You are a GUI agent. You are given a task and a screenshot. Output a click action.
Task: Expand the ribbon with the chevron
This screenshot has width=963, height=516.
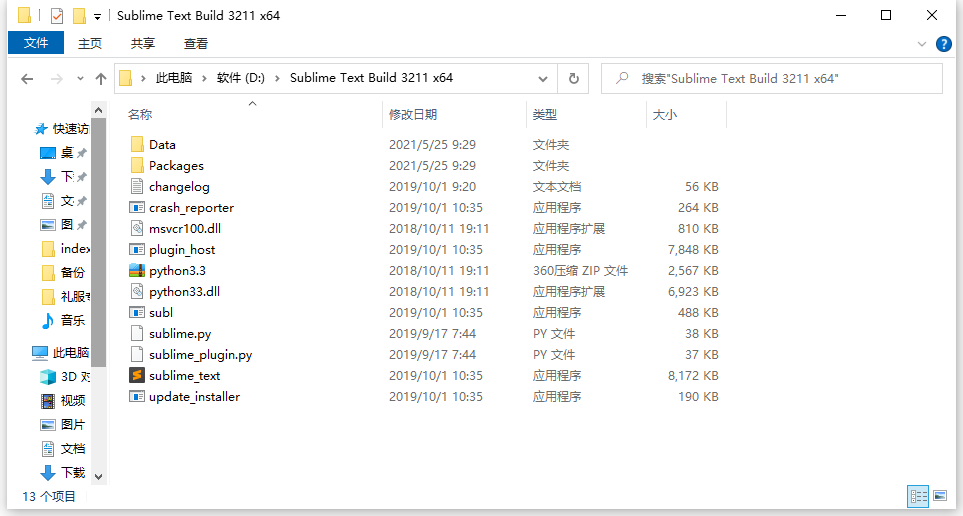(922, 44)
